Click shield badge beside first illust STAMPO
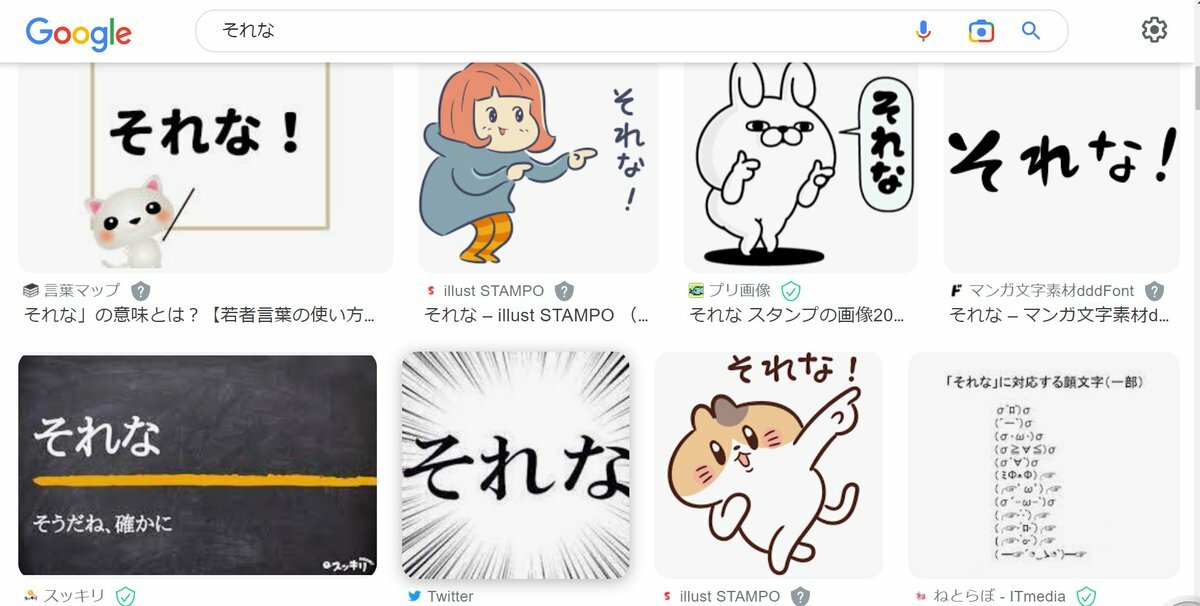This screenshot has width=1200, height=606. click(x=564, y=291)
